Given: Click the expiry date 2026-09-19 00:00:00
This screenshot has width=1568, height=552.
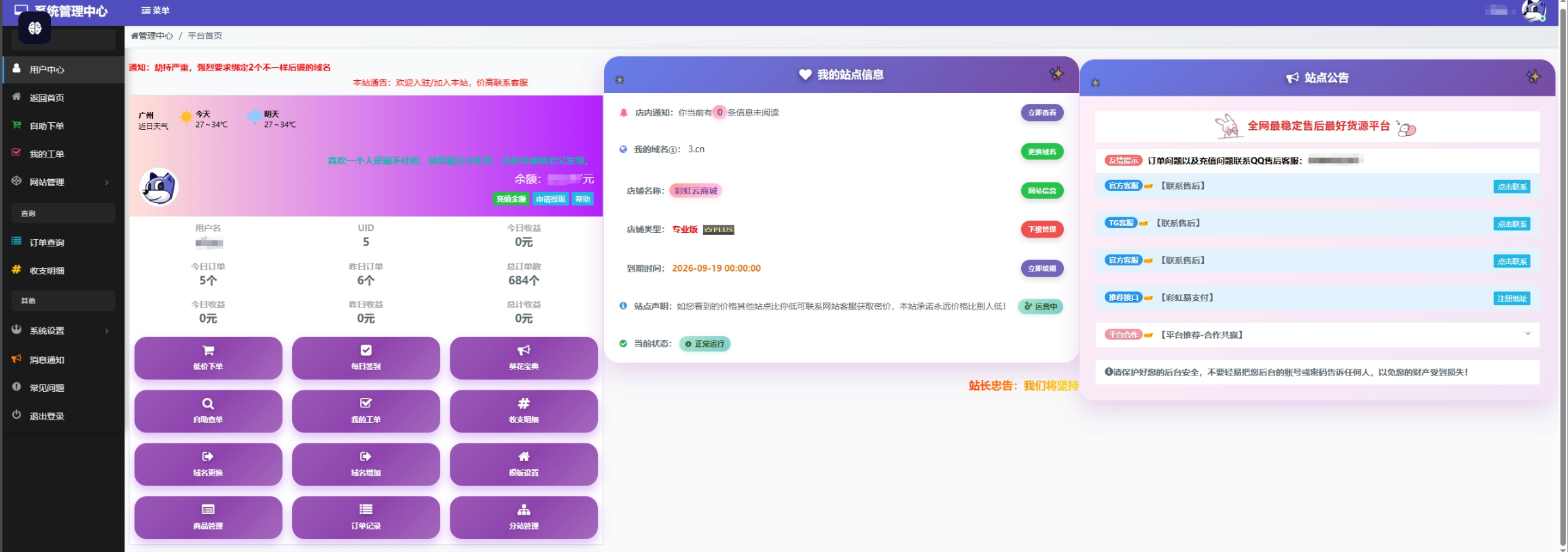Looking at the screenshot, I should click(716, 268).
